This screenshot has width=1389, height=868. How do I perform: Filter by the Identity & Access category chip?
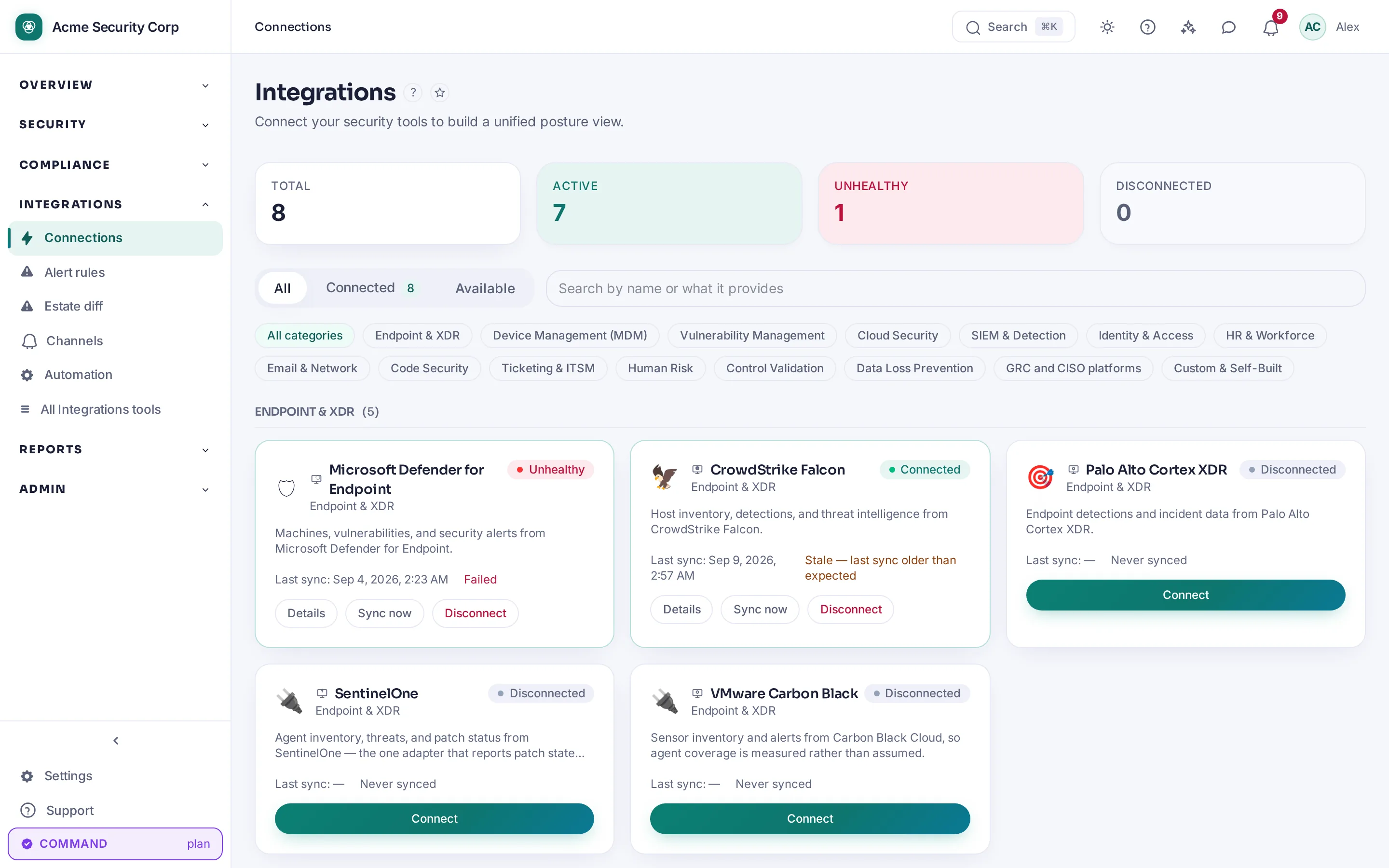coord(1145,335)
